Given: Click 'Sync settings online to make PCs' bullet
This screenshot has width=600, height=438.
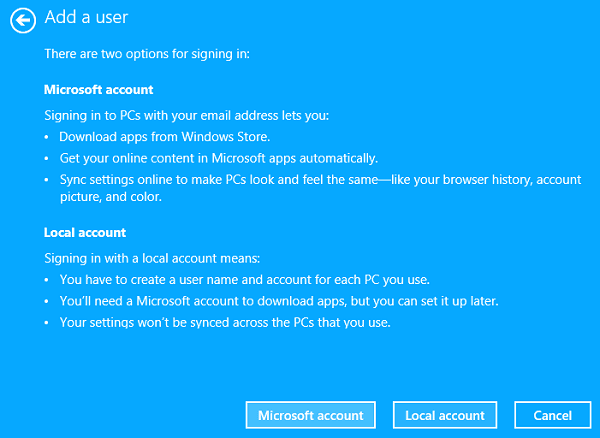Looking at the screenshot, I should click(x=321, y=188).
